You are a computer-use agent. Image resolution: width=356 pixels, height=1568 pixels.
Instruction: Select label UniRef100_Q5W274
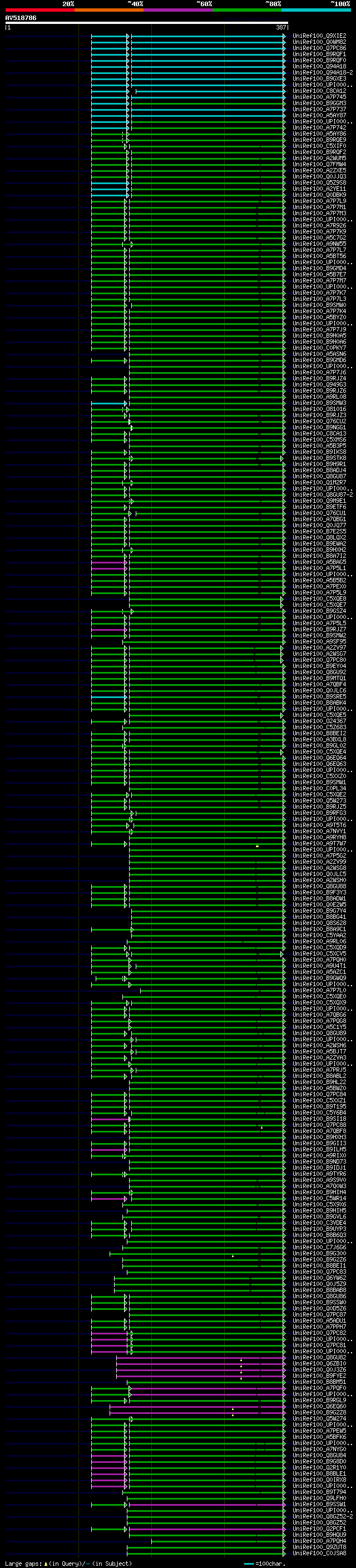click(319, 1419)
